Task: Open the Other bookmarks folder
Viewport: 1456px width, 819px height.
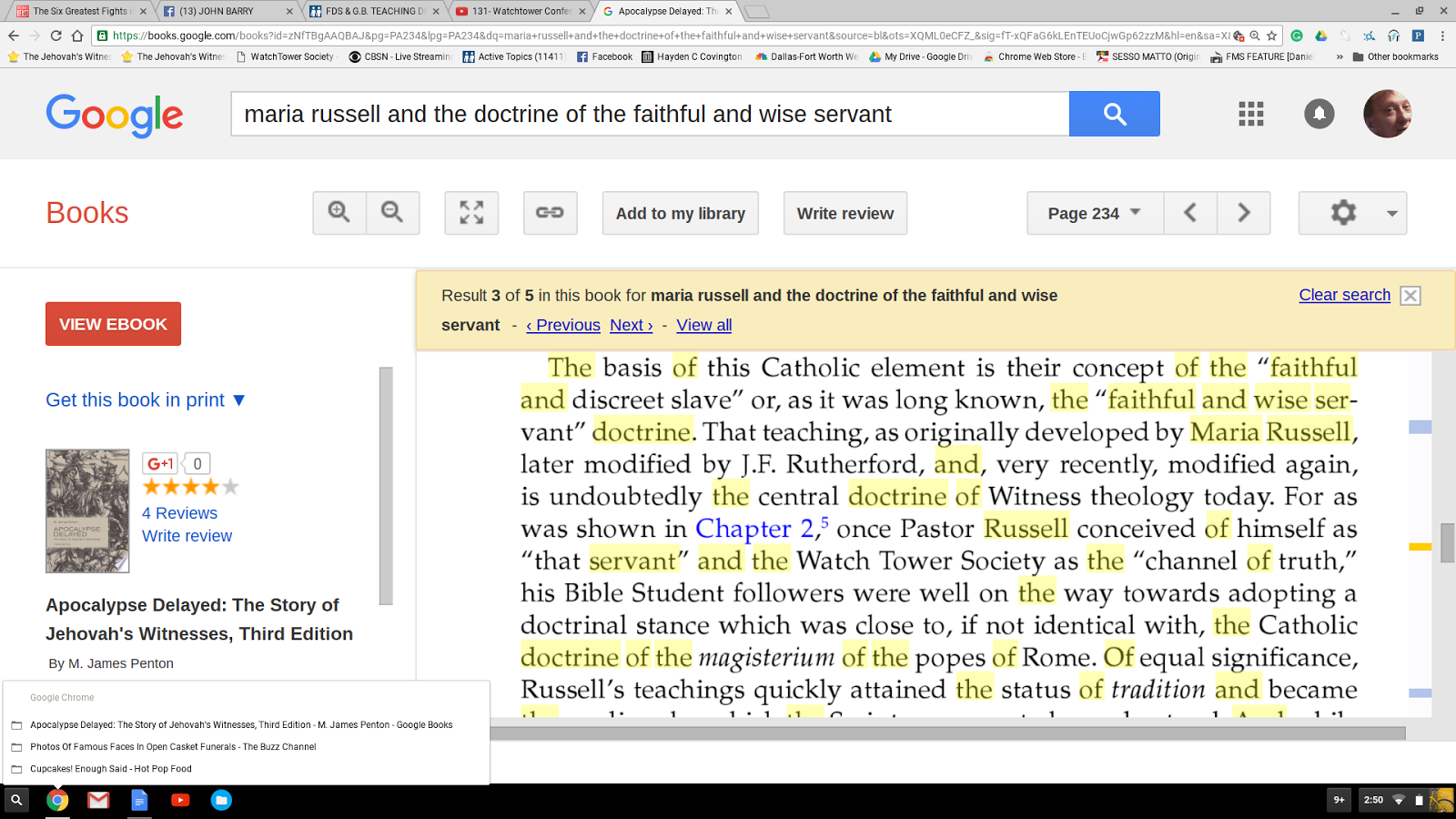Action: point(1396,56)
